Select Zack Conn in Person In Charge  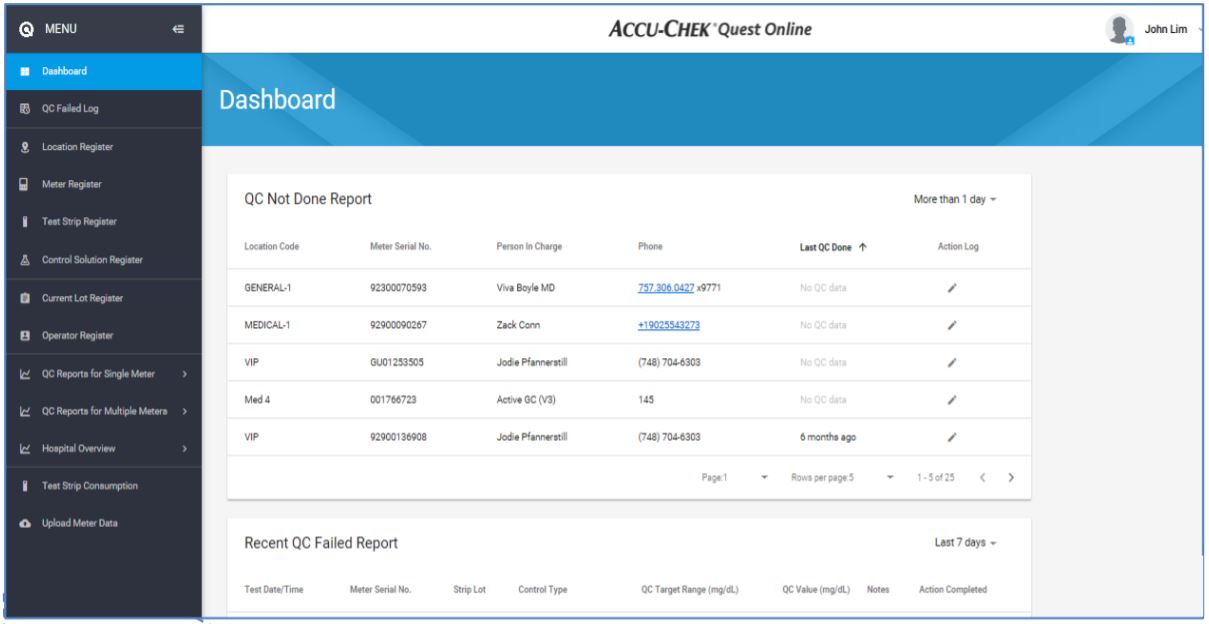click(x=518, y=325)
